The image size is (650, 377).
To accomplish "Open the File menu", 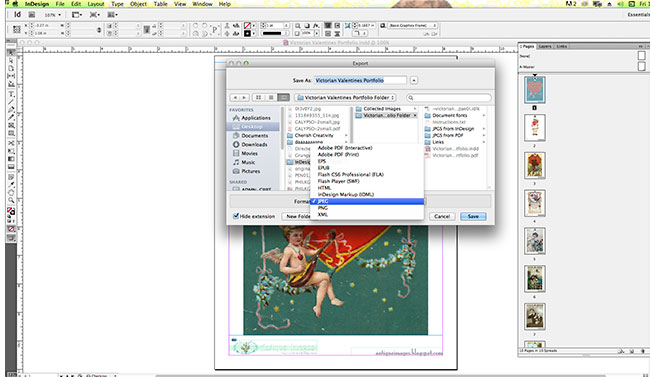I will click(60, 4).
